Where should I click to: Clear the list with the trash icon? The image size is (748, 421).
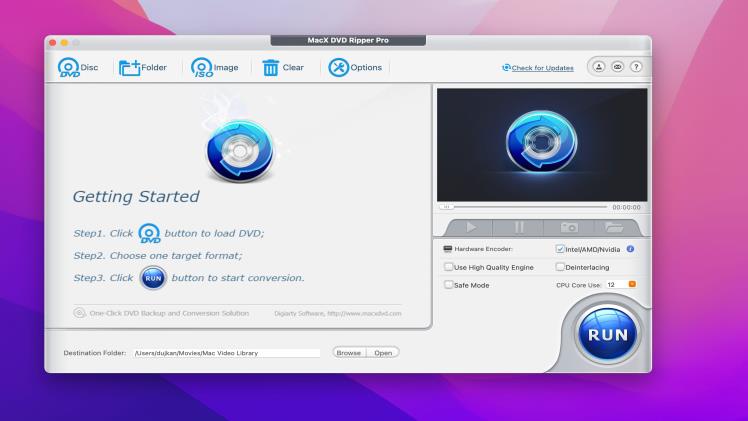tap(283, 68)
